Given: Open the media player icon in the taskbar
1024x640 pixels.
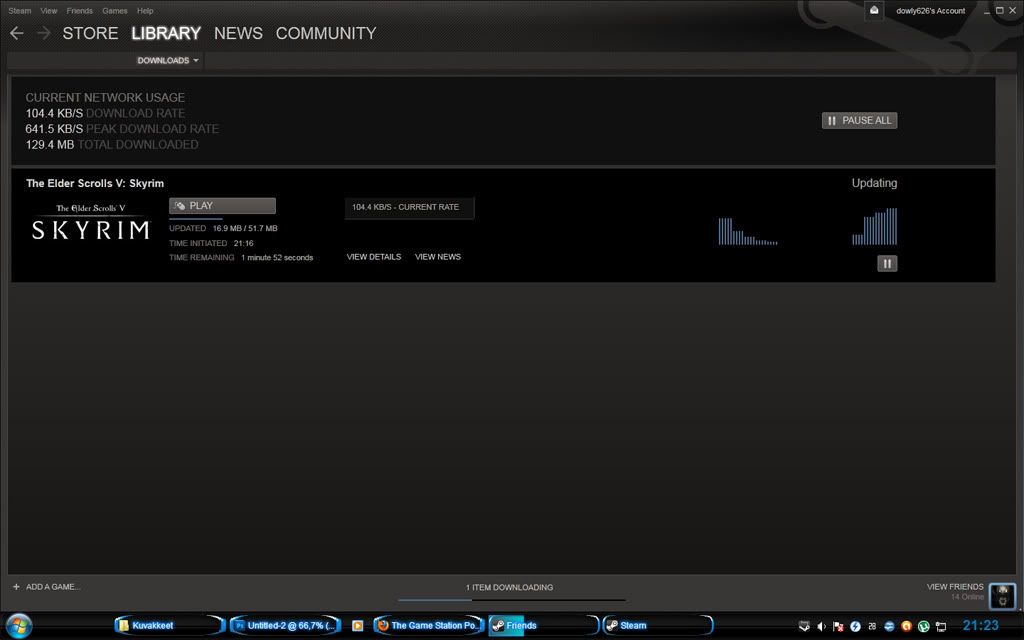Looking at the screenshot, I should (357, 626).
